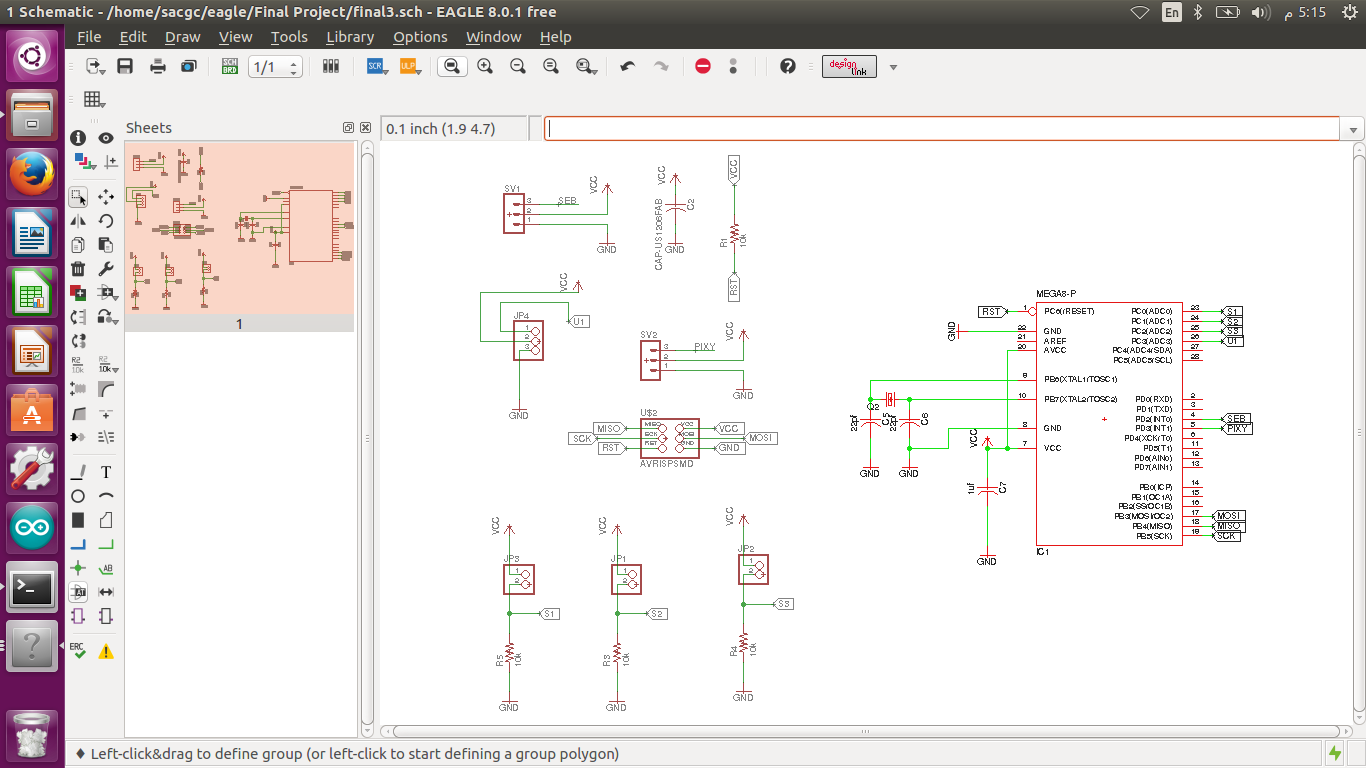Open the Options menu
This screenshot has width=1366, height=768.
point(420,37)
